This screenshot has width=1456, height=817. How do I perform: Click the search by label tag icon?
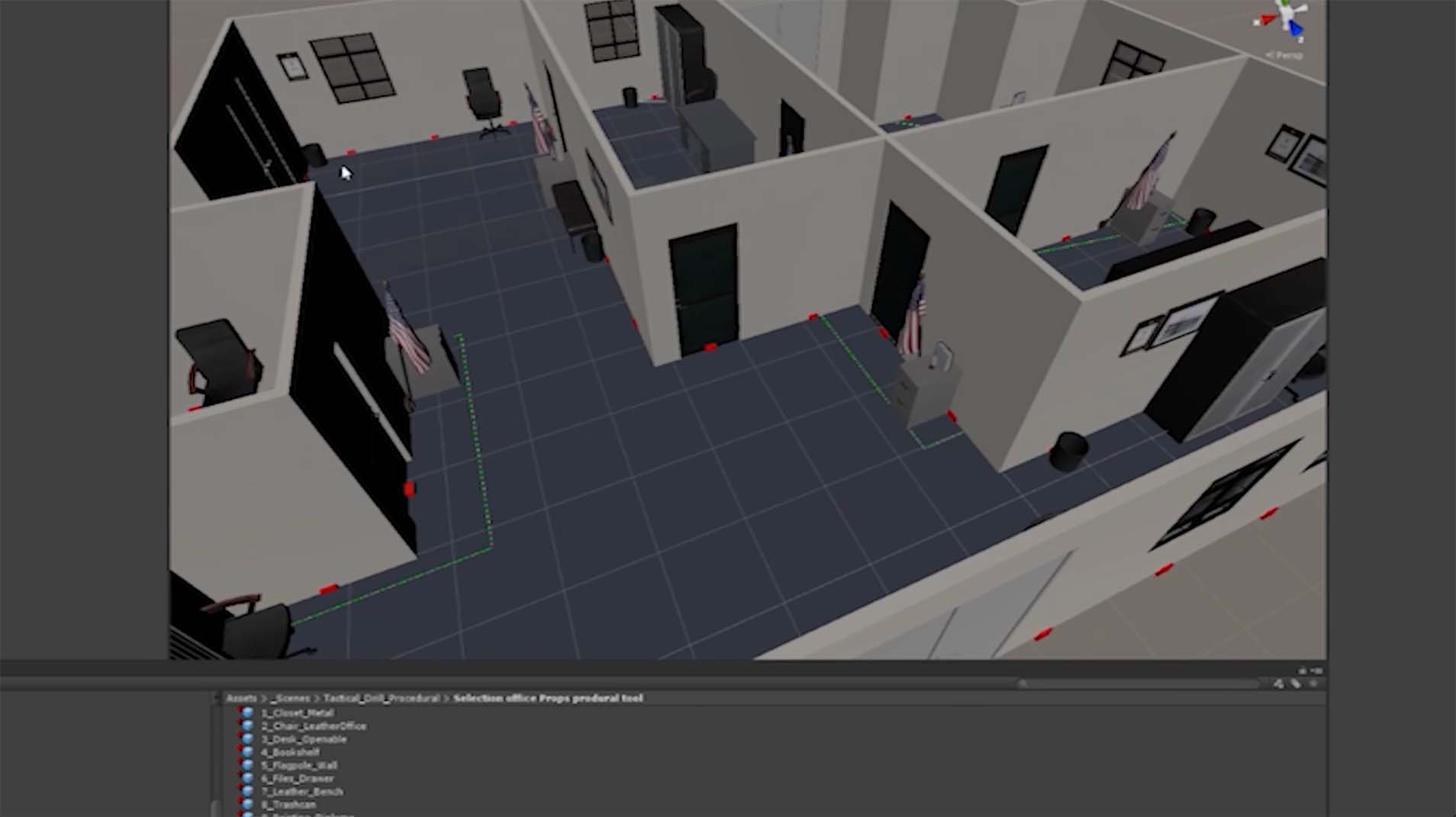click(x=1295, y=684)
